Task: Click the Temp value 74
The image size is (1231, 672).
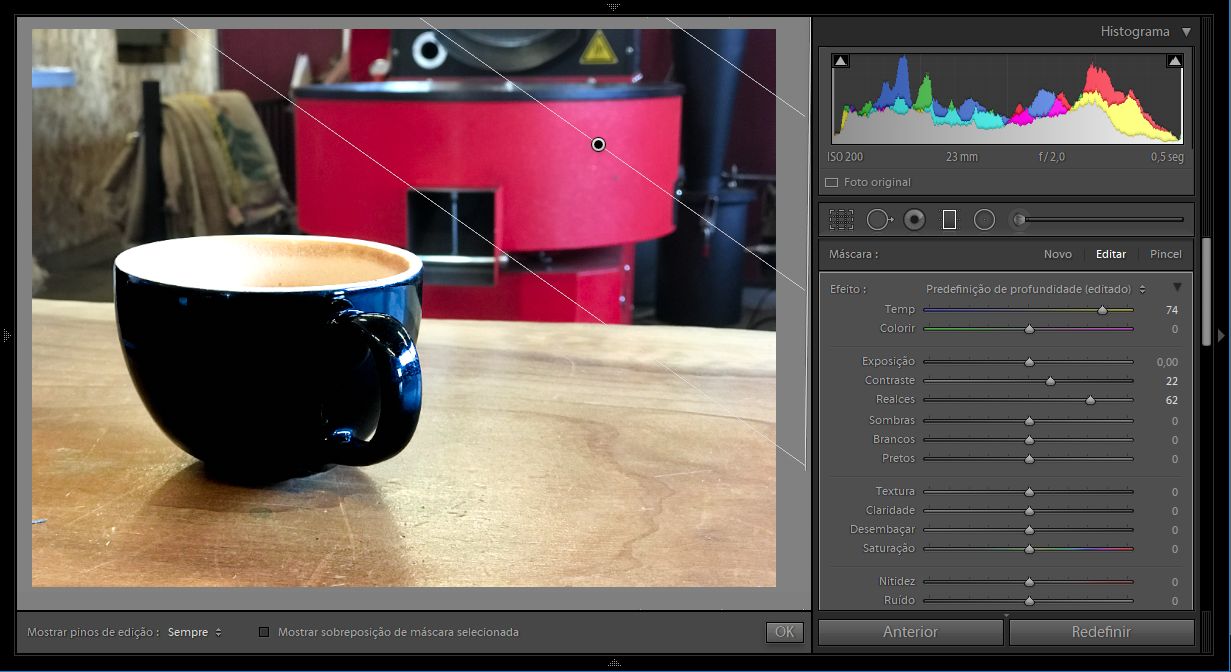Action: tap(1171, 311)
